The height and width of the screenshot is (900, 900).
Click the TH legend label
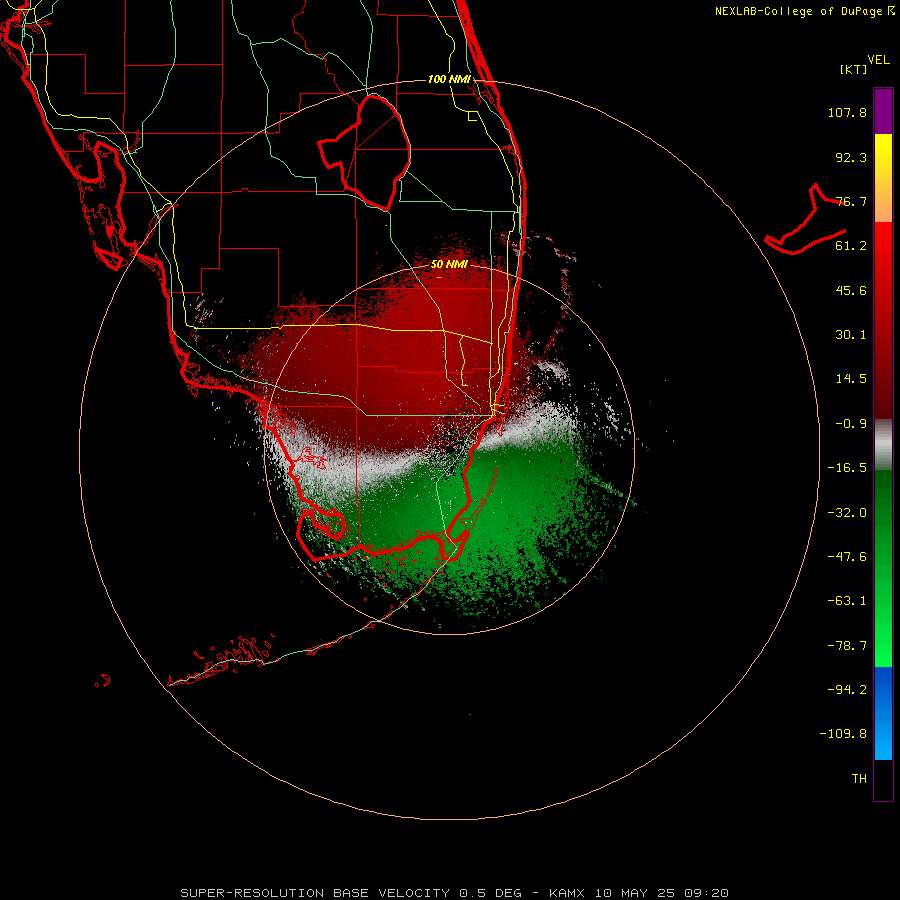click(859, 779)
